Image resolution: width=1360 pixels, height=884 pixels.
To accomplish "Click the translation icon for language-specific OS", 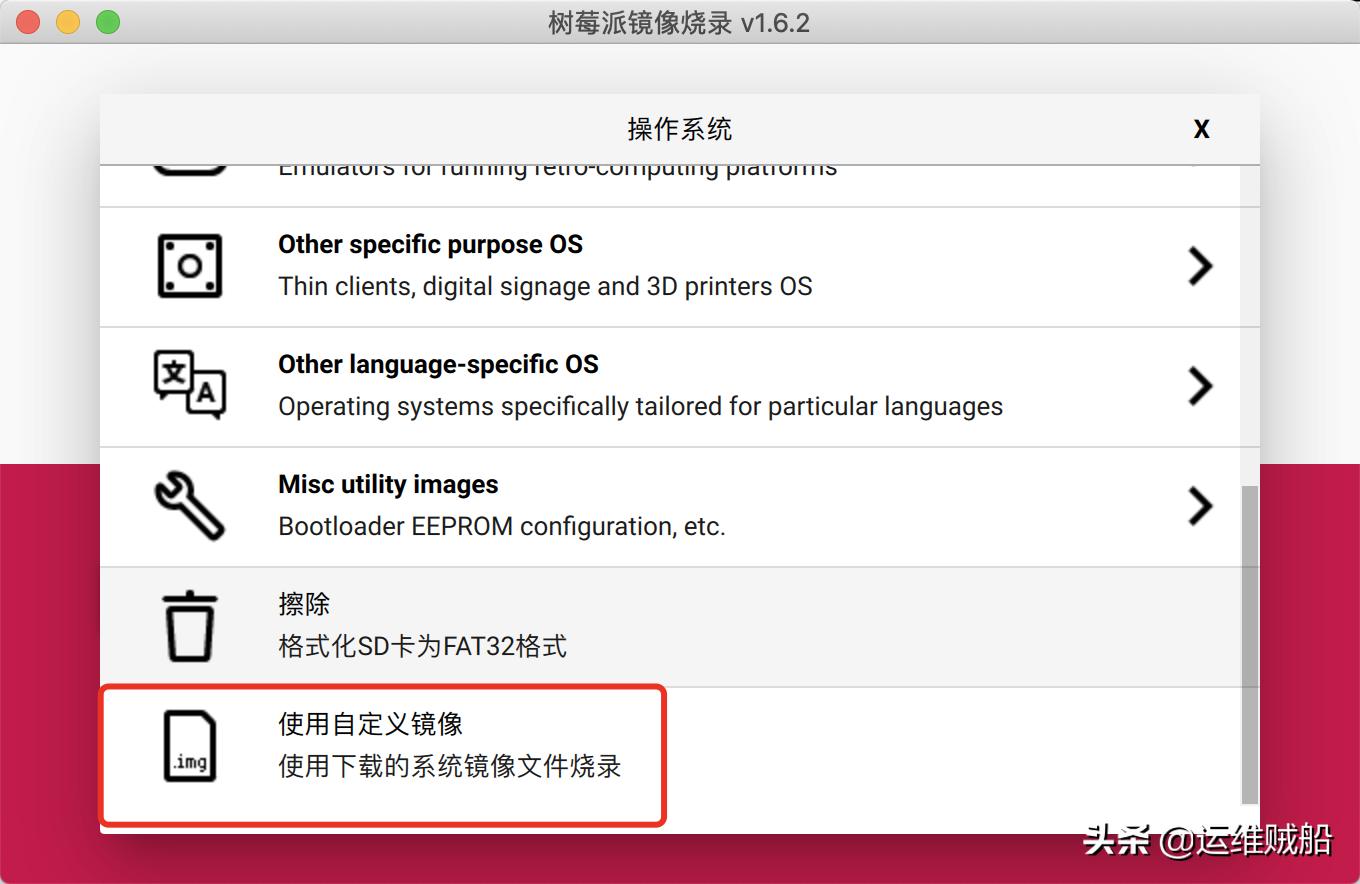I will pyautogui.click(x=189, y=385).
